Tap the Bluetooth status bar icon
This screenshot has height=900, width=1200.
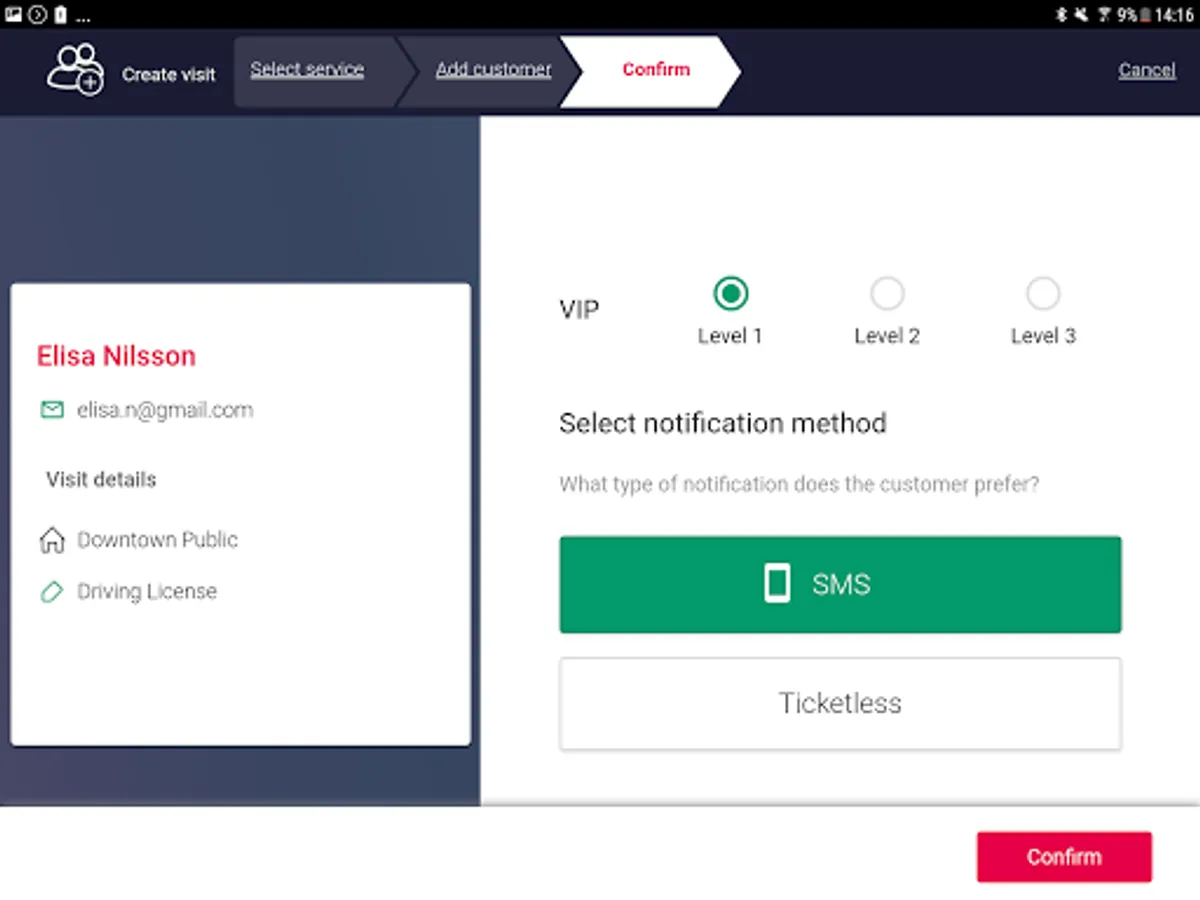coord(1062,14)
